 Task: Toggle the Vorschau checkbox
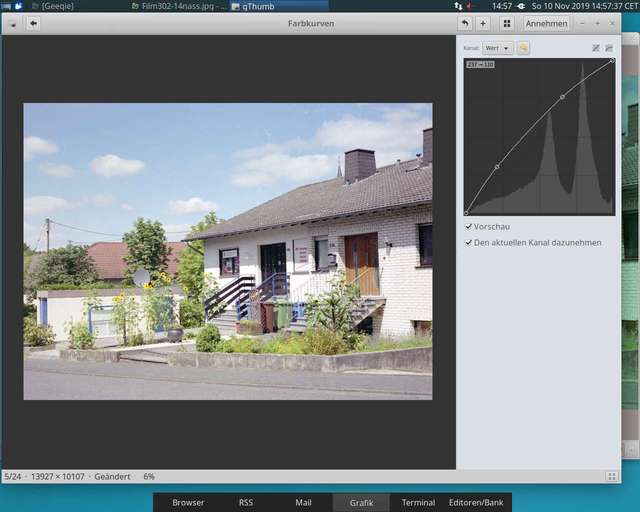point(469,227)
